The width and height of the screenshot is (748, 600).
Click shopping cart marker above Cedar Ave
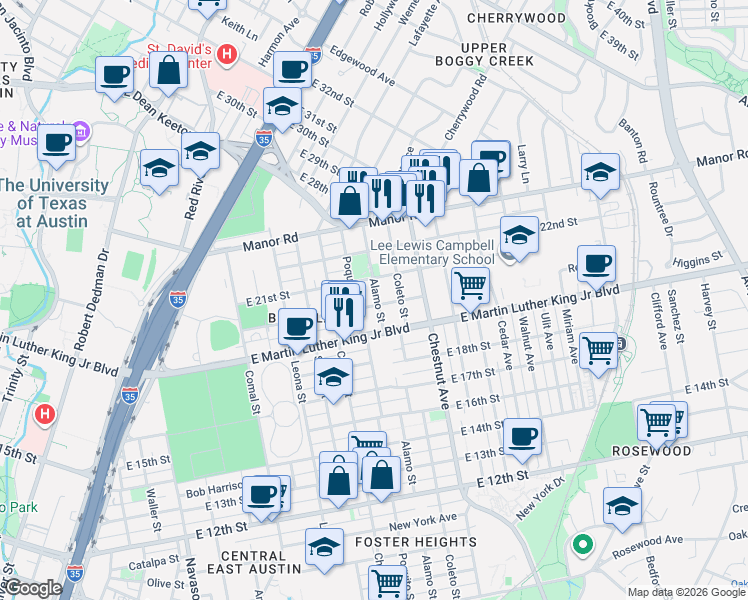point(470,288)
